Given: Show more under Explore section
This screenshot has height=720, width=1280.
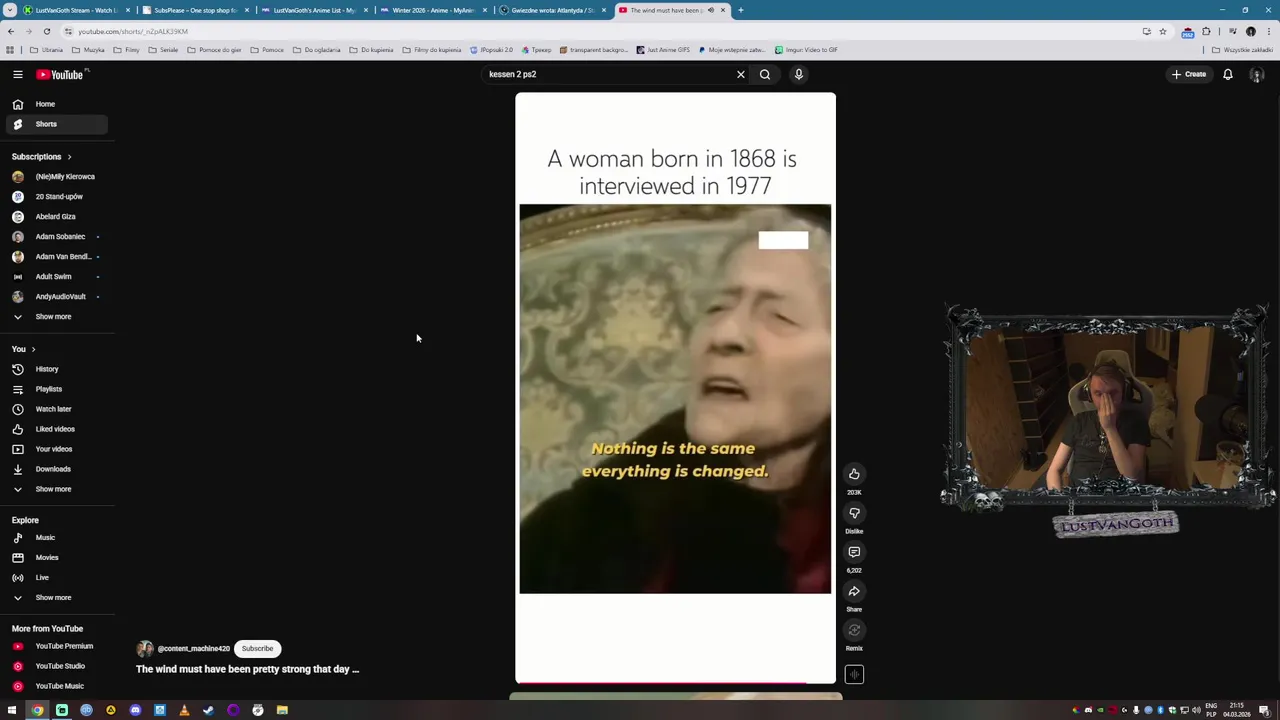Looking at the screenshot, I should 55,598.
